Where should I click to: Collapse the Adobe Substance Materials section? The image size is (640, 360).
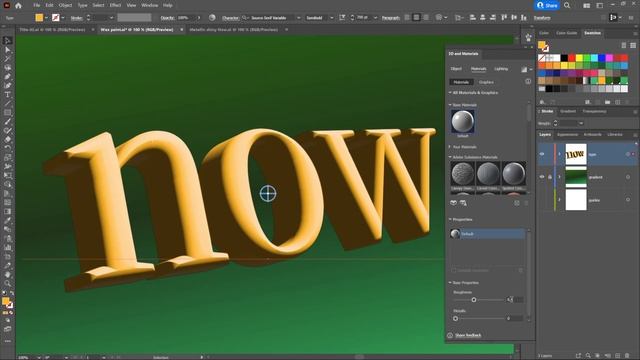click(x=450, y=157)
